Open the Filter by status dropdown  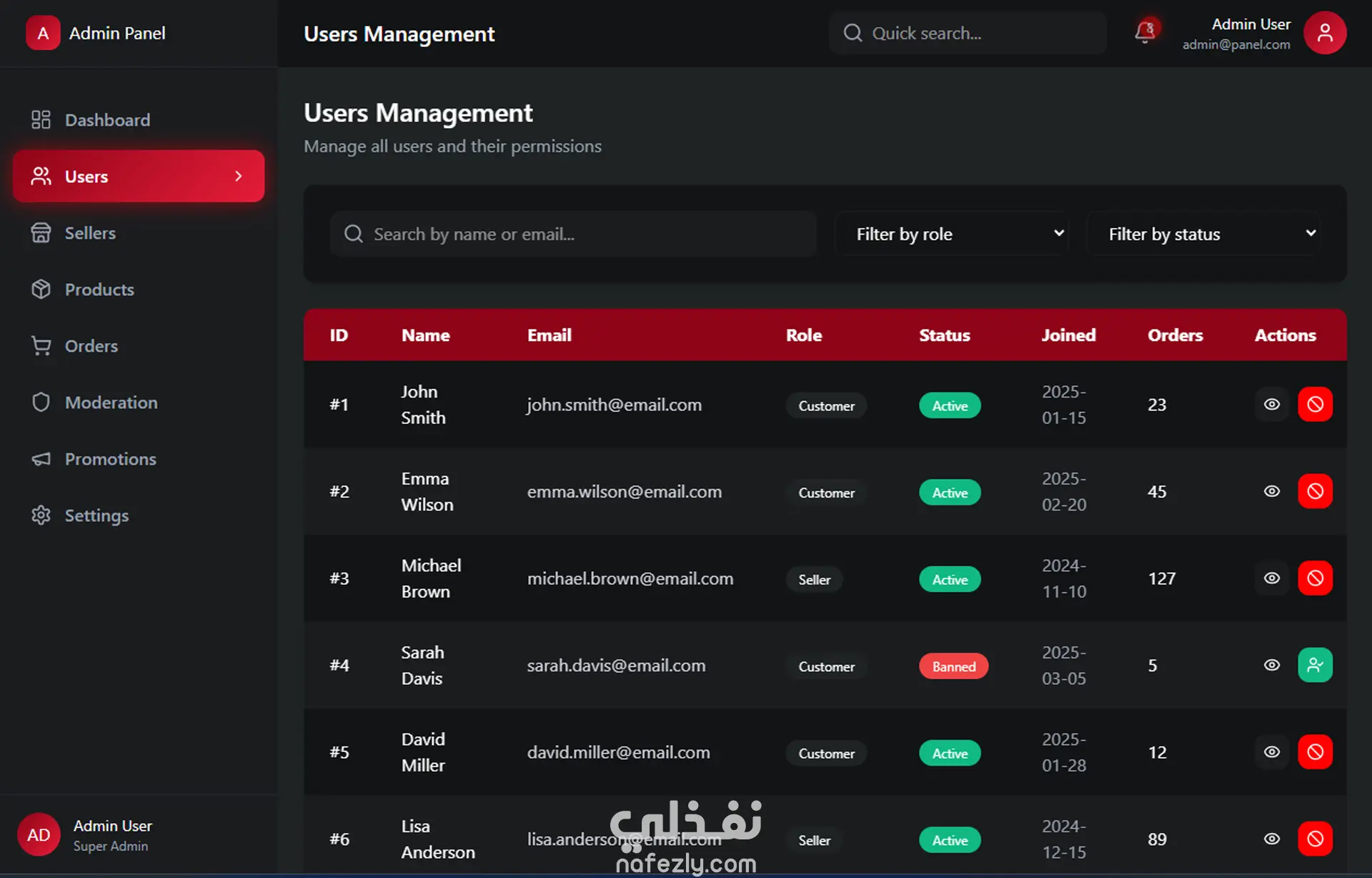click(1203, 234)
